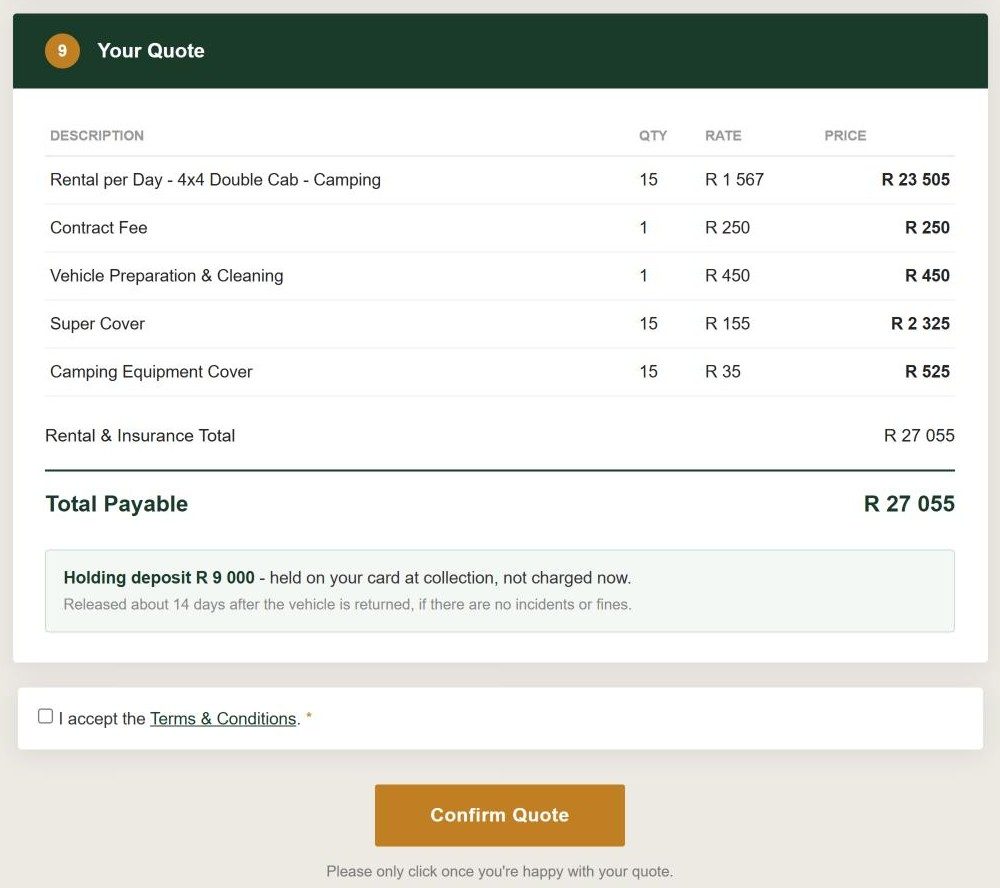Click quantity 15 in Camping Equipment Cover row
The width and height of the screenshot is (1000, 888).
[x=648, y=372]
